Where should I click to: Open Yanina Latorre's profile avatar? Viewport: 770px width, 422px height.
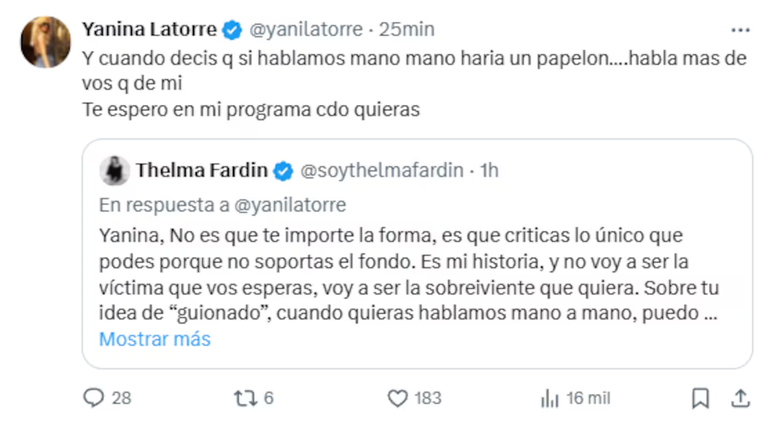[x=46, y=41]
